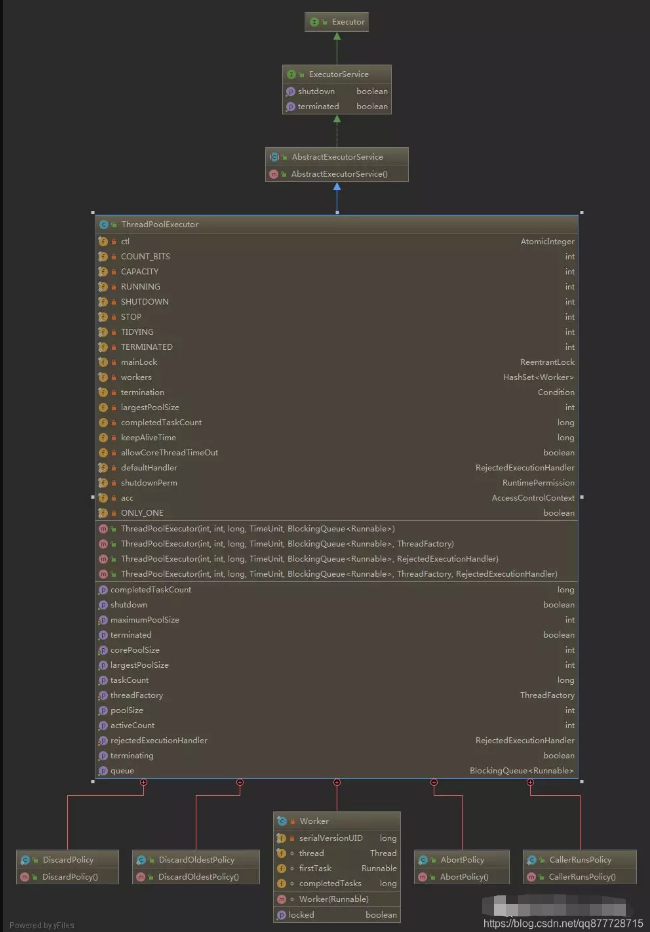Click the field icon beside serialVersionUID
This screenshot has height=932, width=650.
pyautogui.click(x=282, y=838)
